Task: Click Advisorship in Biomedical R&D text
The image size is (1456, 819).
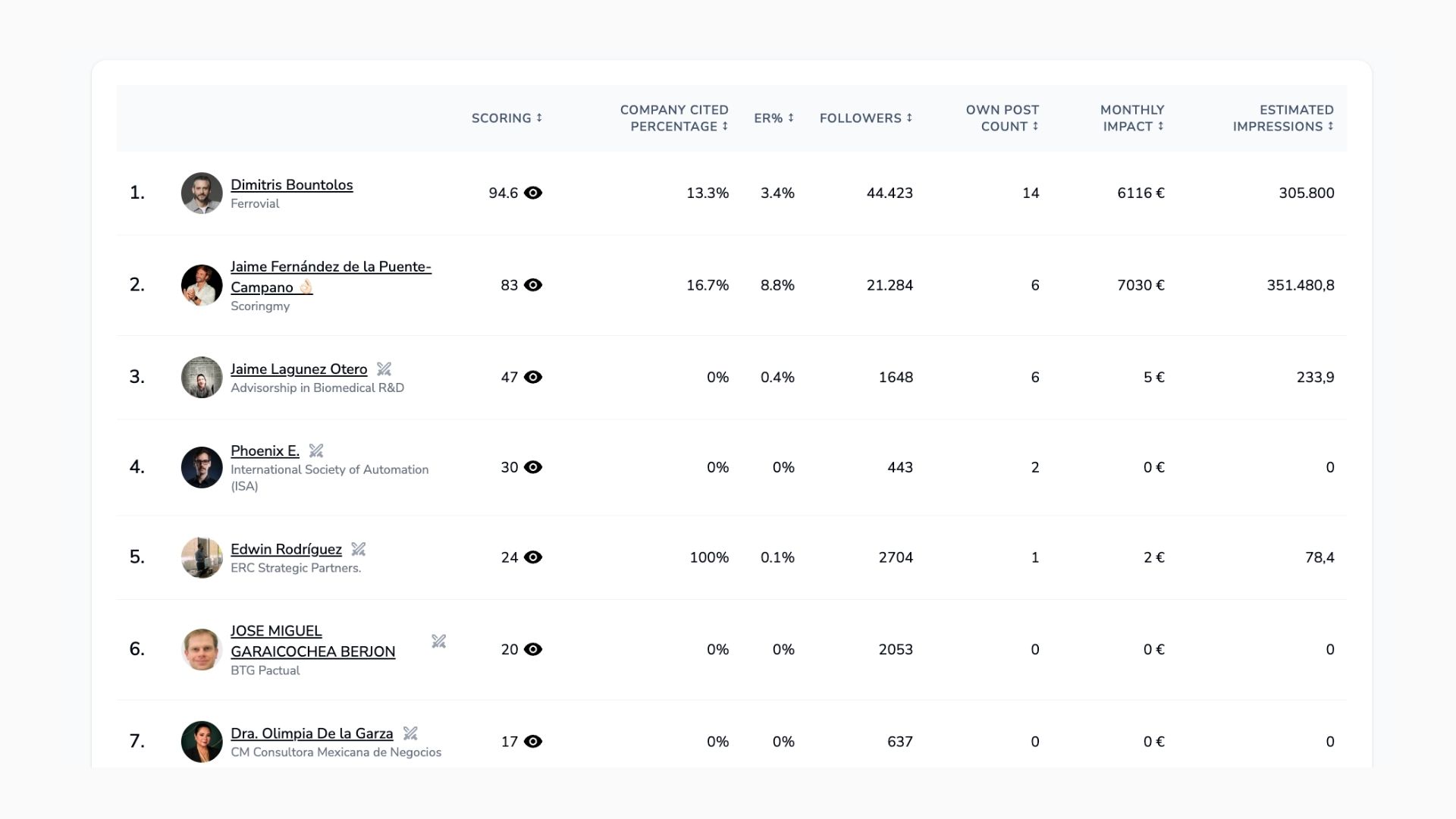Action: (x=317, y=388)
